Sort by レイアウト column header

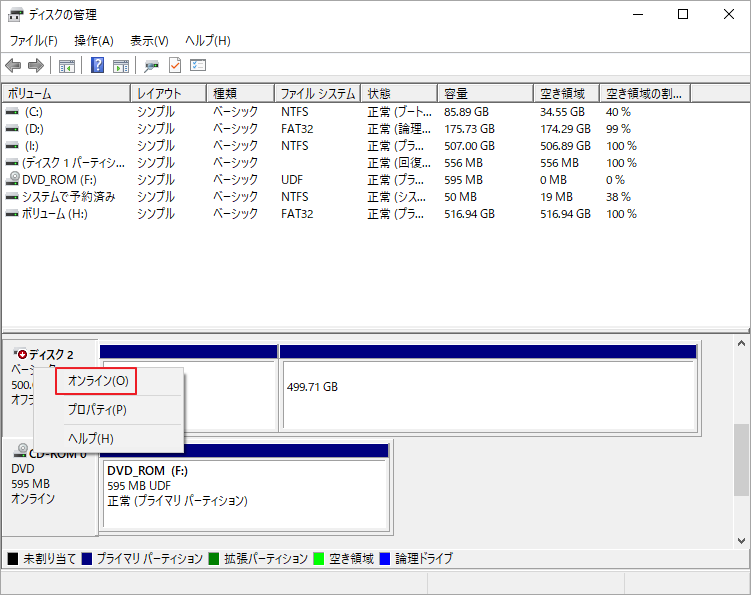pos(169,93)
